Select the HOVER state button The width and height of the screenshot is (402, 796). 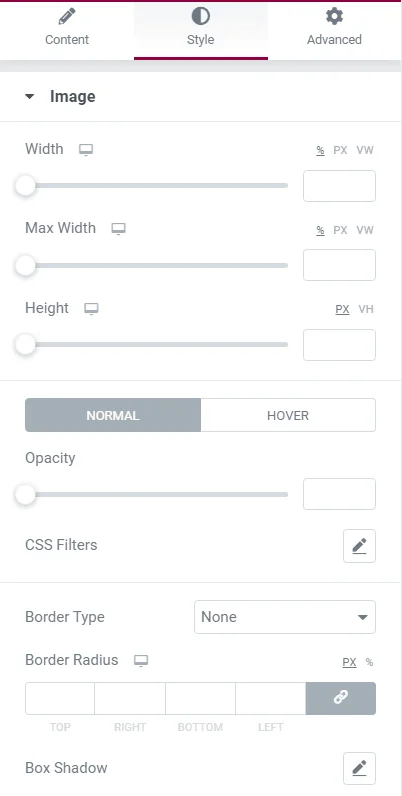tap(288, 415)
